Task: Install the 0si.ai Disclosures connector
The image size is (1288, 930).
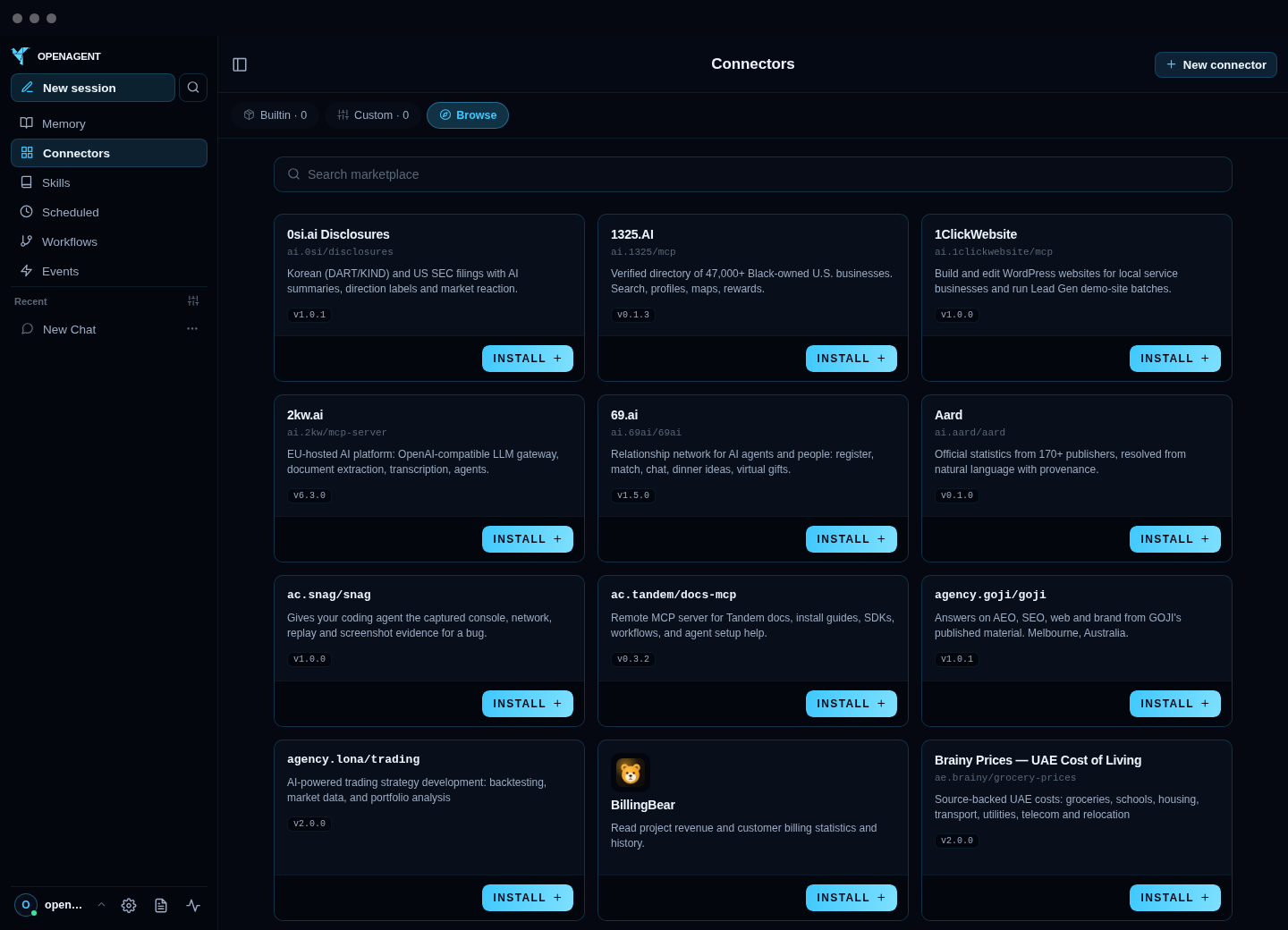Action: (528, 359)
